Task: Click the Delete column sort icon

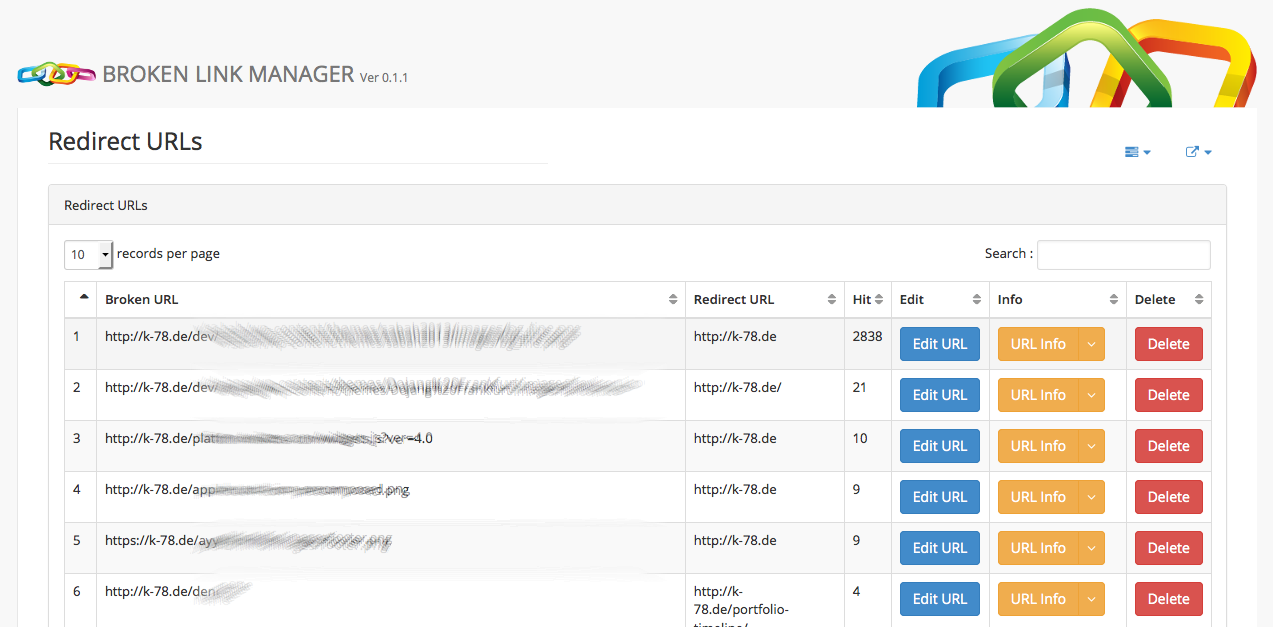Action: [x=1199, y=300]
